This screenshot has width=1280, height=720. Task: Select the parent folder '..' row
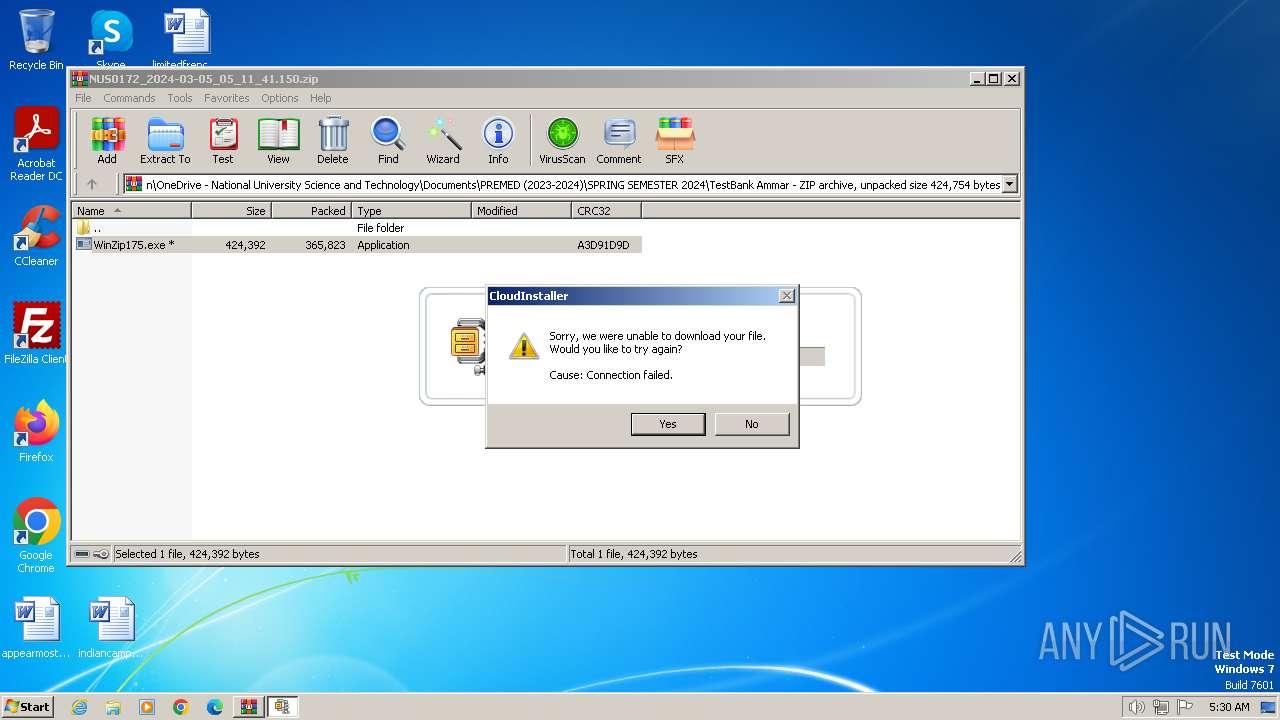click(x=357, y=228)
